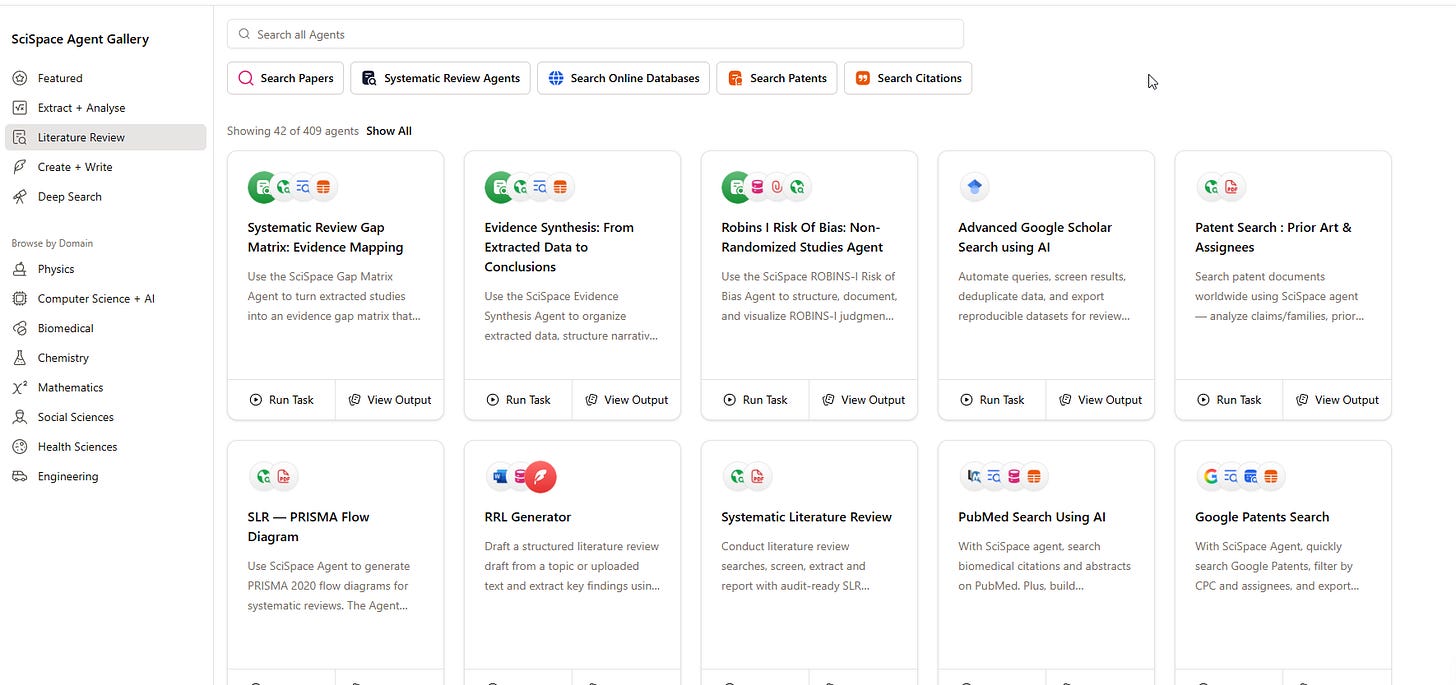Click the Mathematics x² icon

[19, 387]
